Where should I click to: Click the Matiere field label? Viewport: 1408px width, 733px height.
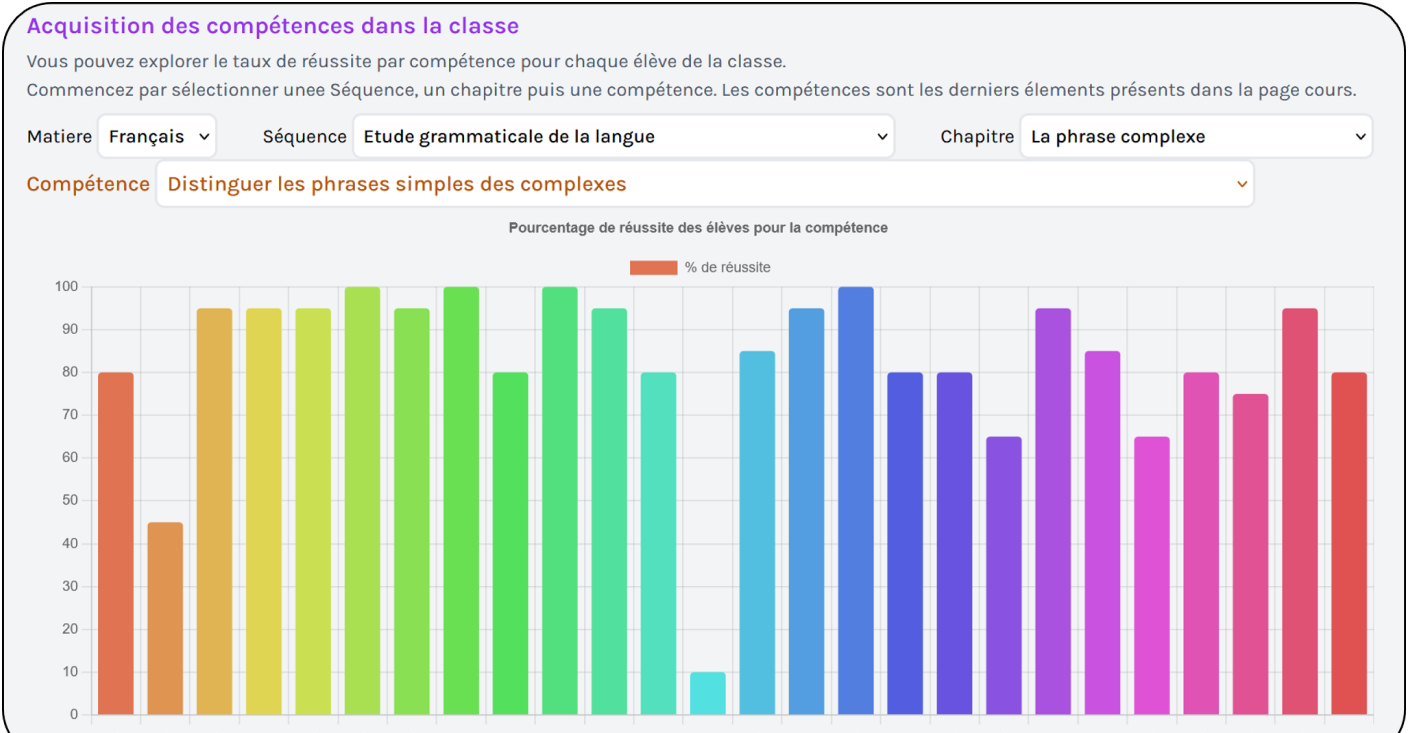click(59, 136)
